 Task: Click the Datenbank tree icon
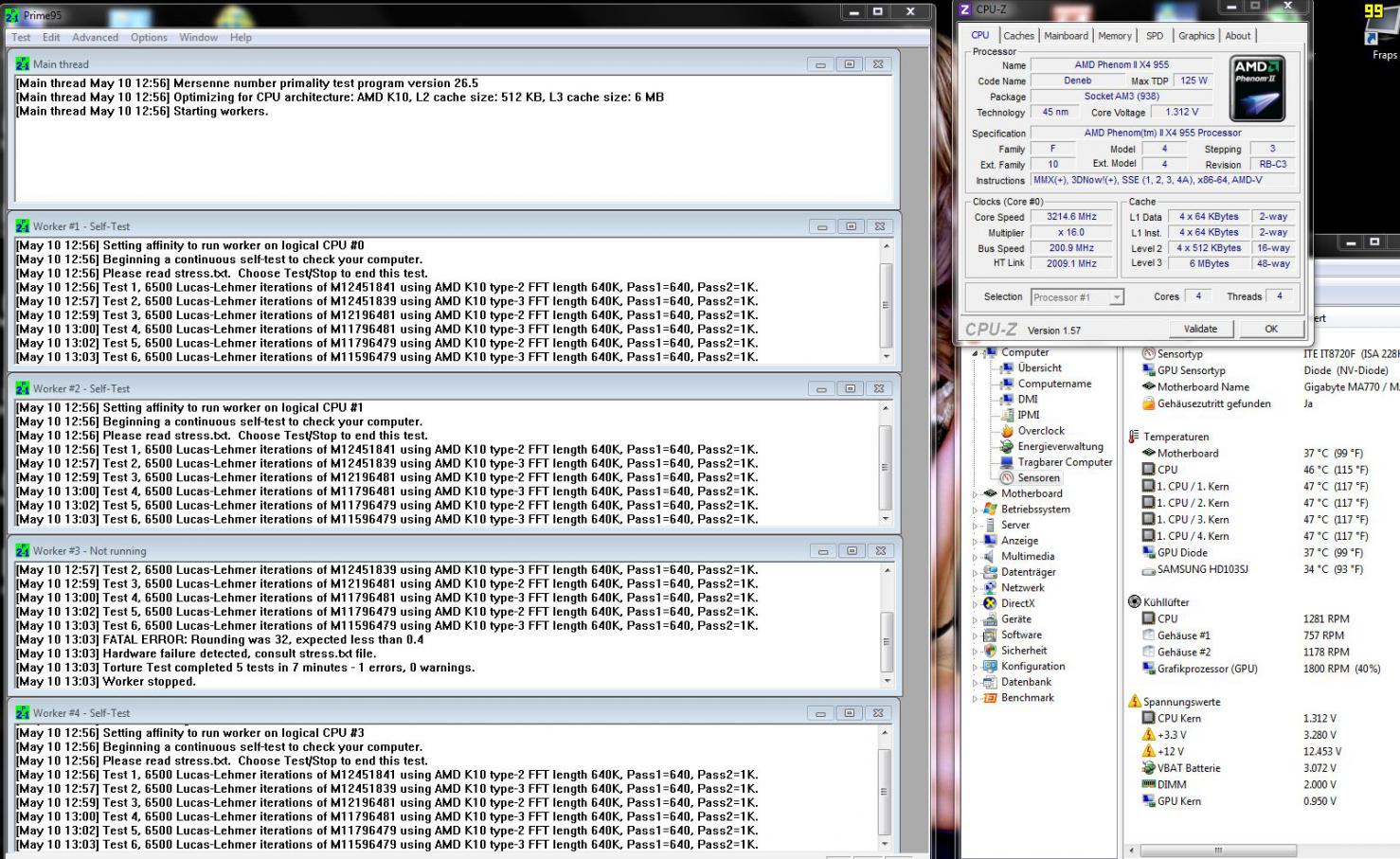point(990,682)
